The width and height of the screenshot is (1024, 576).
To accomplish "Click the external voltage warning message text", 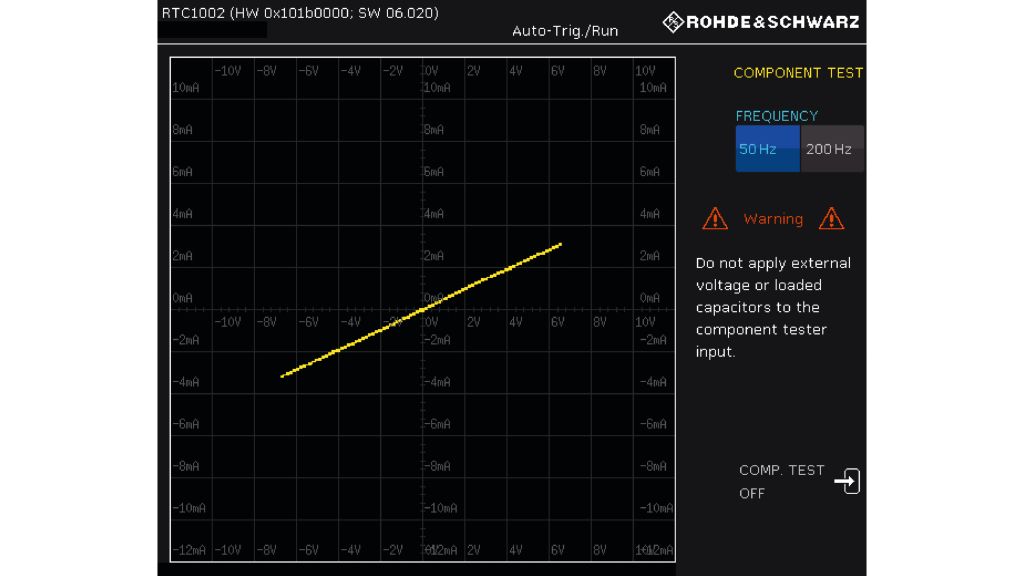I will (773, 307).
